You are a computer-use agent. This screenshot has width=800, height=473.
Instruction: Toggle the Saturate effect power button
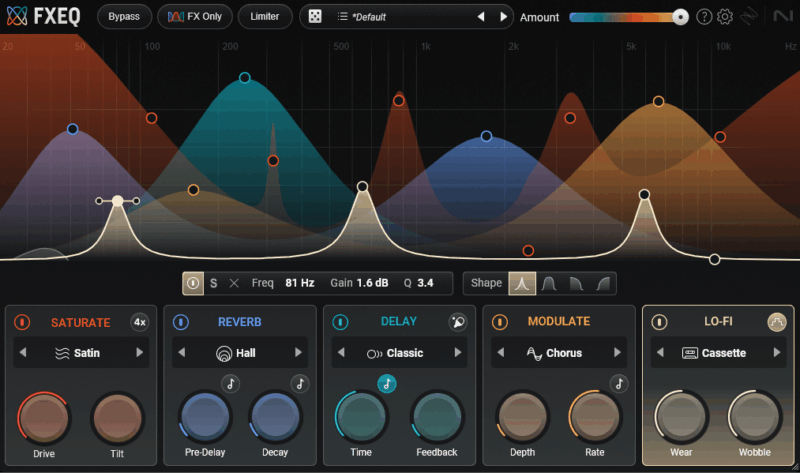pyautogui.click(x=22, y=322)
